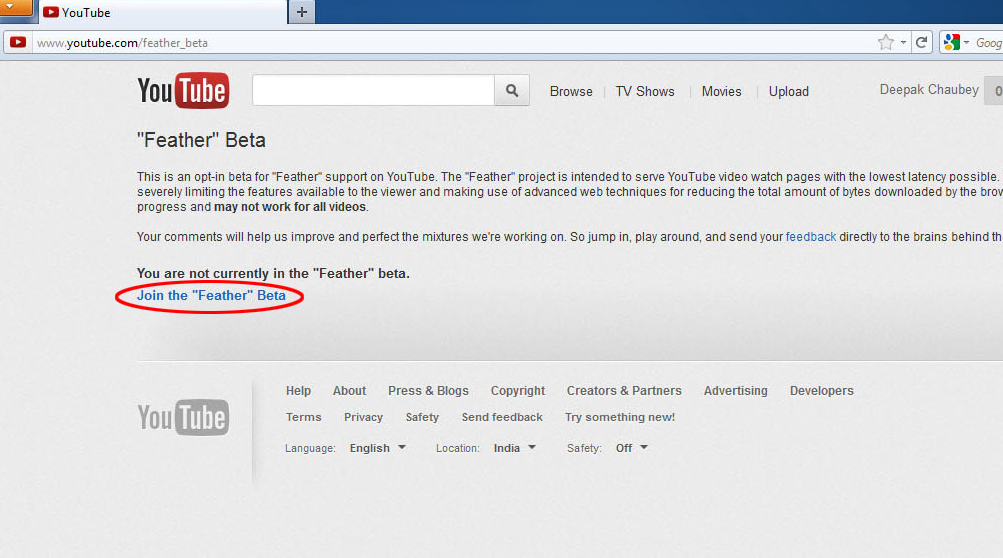The width and height of the screenshot is (1003, 558).
Task: Click Try something new! link
Action: pyautogui.click(x=620, y=417)
